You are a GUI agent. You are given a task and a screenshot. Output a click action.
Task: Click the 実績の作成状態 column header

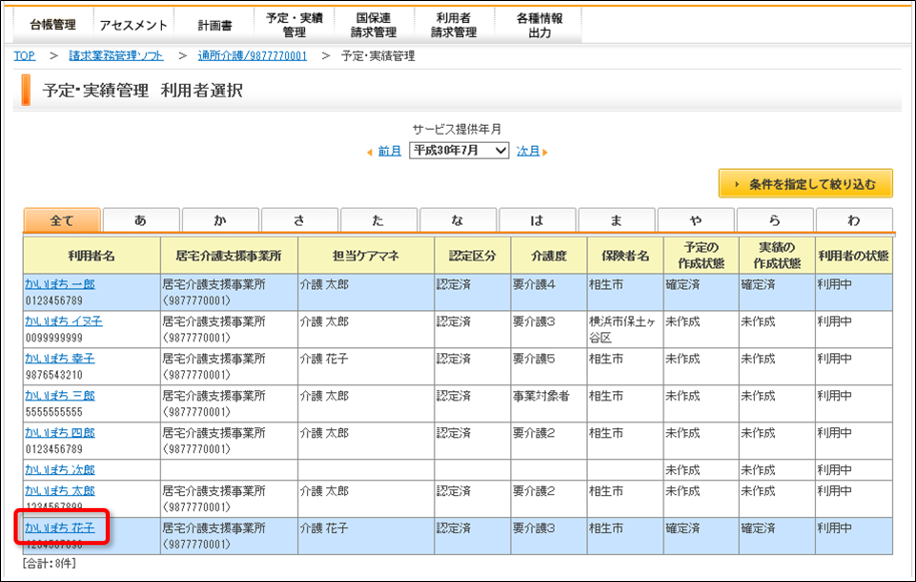click(x=777, y=255)
